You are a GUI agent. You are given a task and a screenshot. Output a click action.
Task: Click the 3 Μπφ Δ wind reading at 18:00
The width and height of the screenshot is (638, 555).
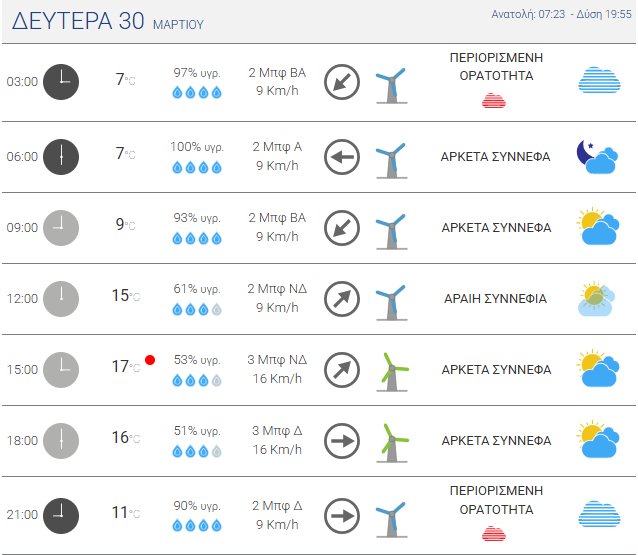277,431
